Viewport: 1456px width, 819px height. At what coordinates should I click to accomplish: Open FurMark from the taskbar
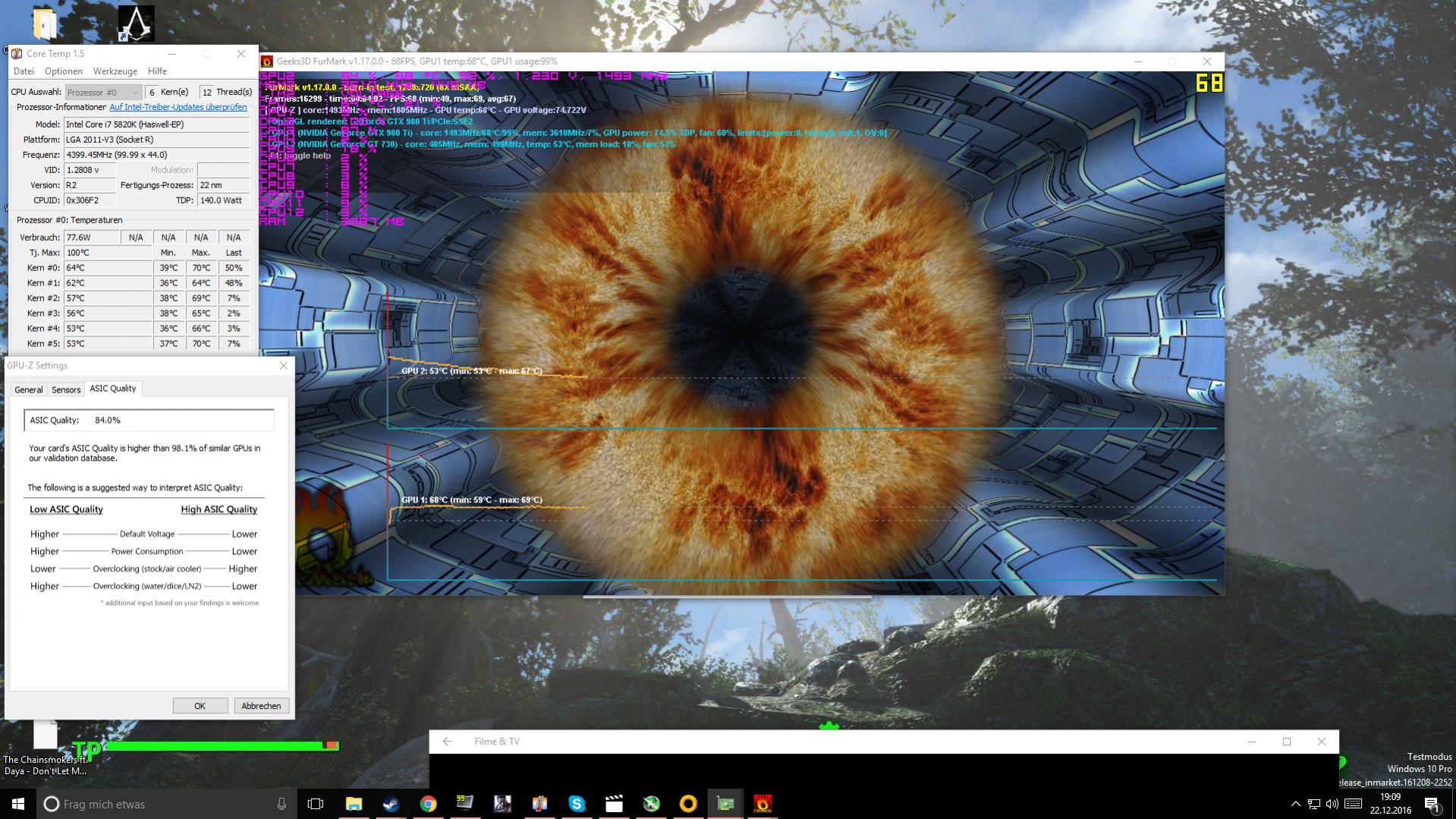[x=763, y=804]
